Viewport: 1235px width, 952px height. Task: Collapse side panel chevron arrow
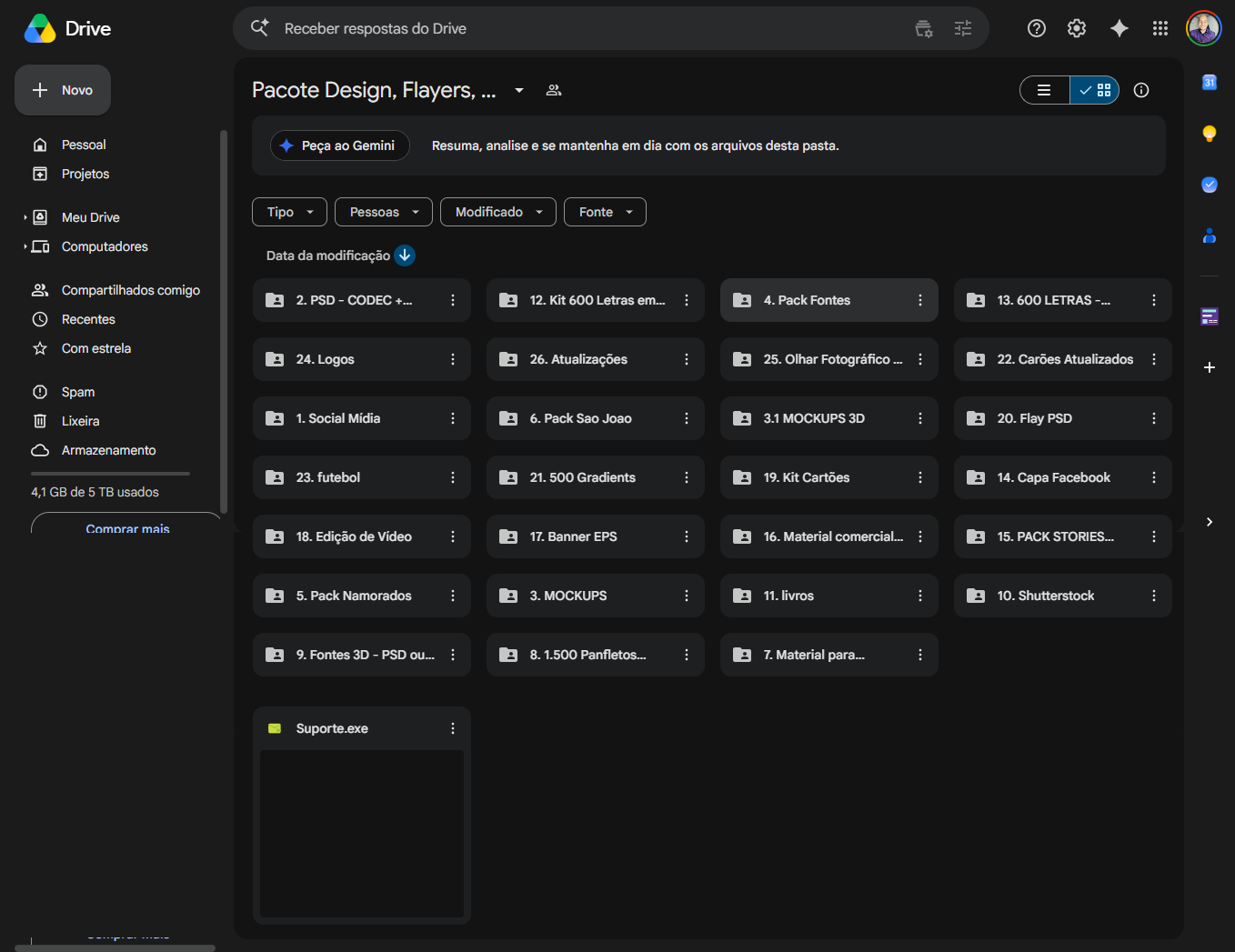tap(1210, 522)
